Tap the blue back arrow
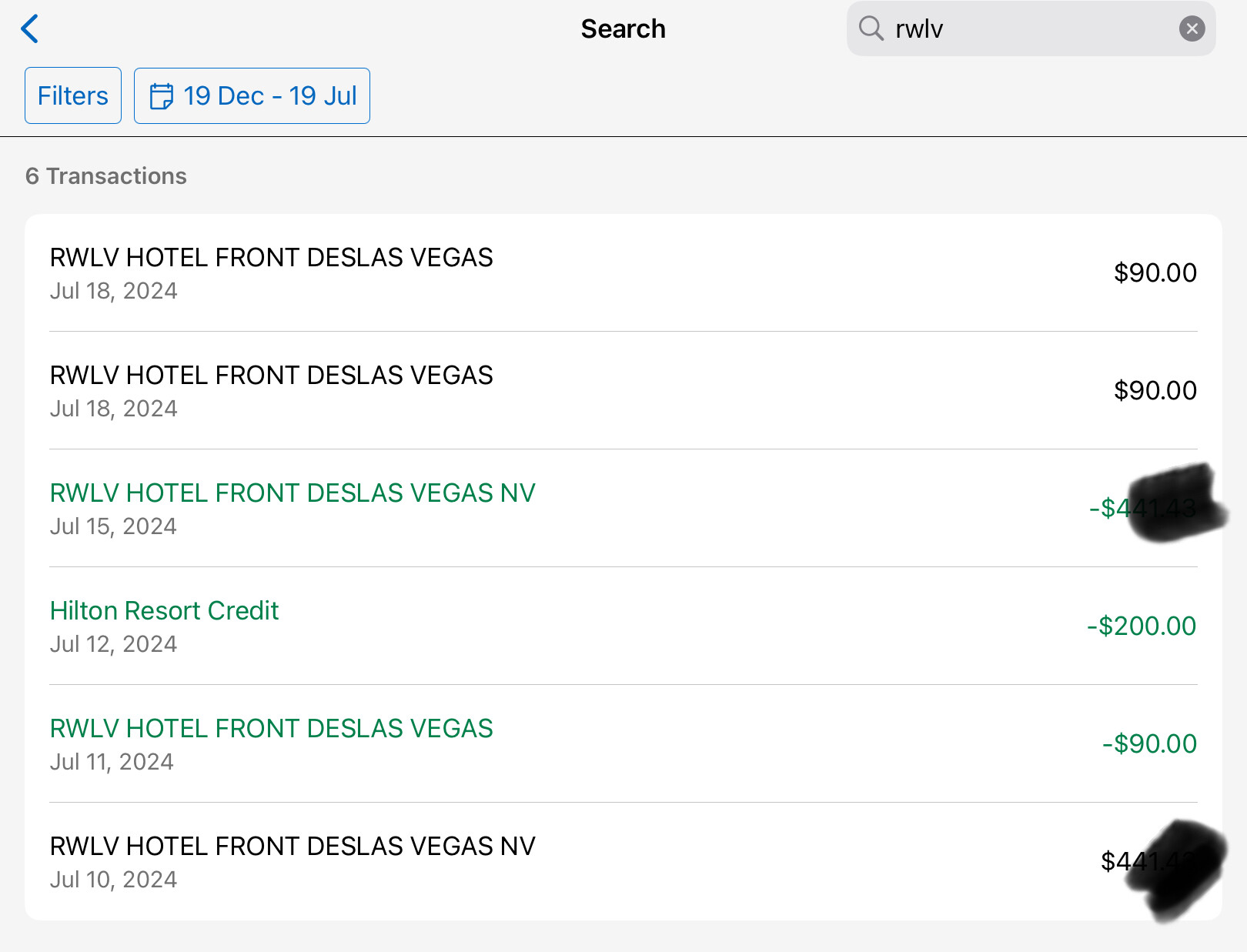The height and width of the screenshot is (952, 1247). tap(30, 29)
